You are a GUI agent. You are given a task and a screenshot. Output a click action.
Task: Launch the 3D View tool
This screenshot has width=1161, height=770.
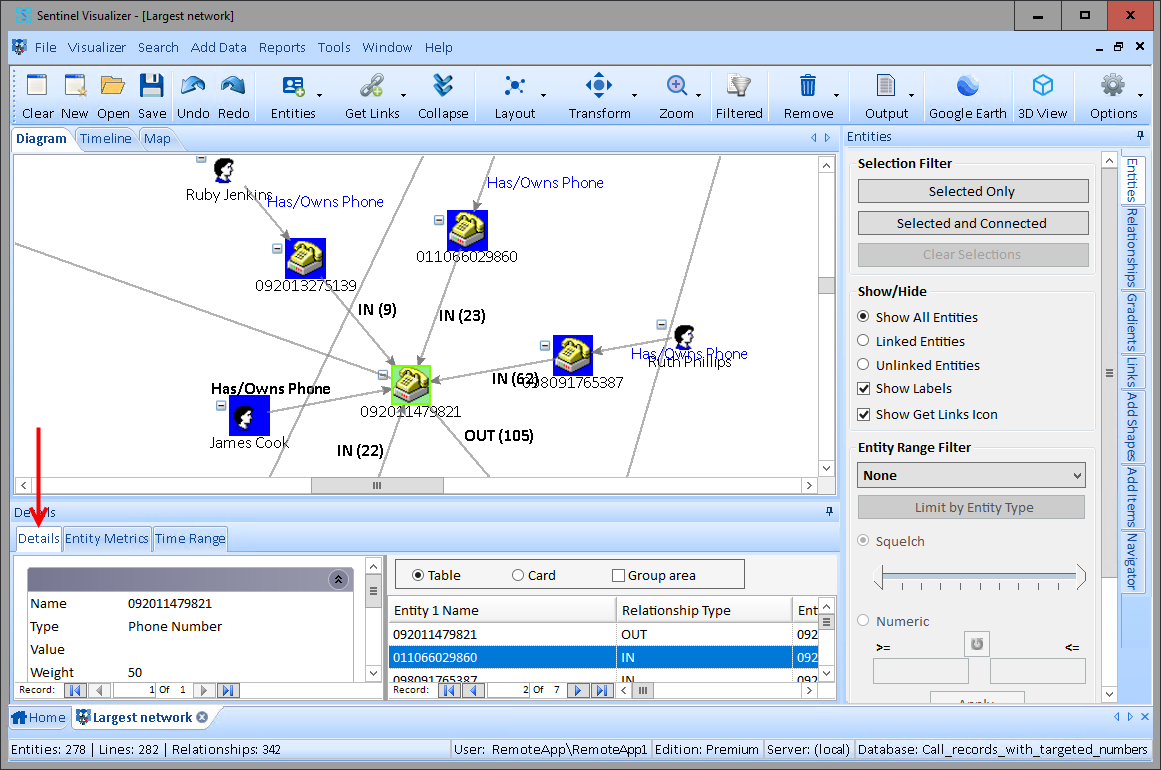[x=1042, y=86]
